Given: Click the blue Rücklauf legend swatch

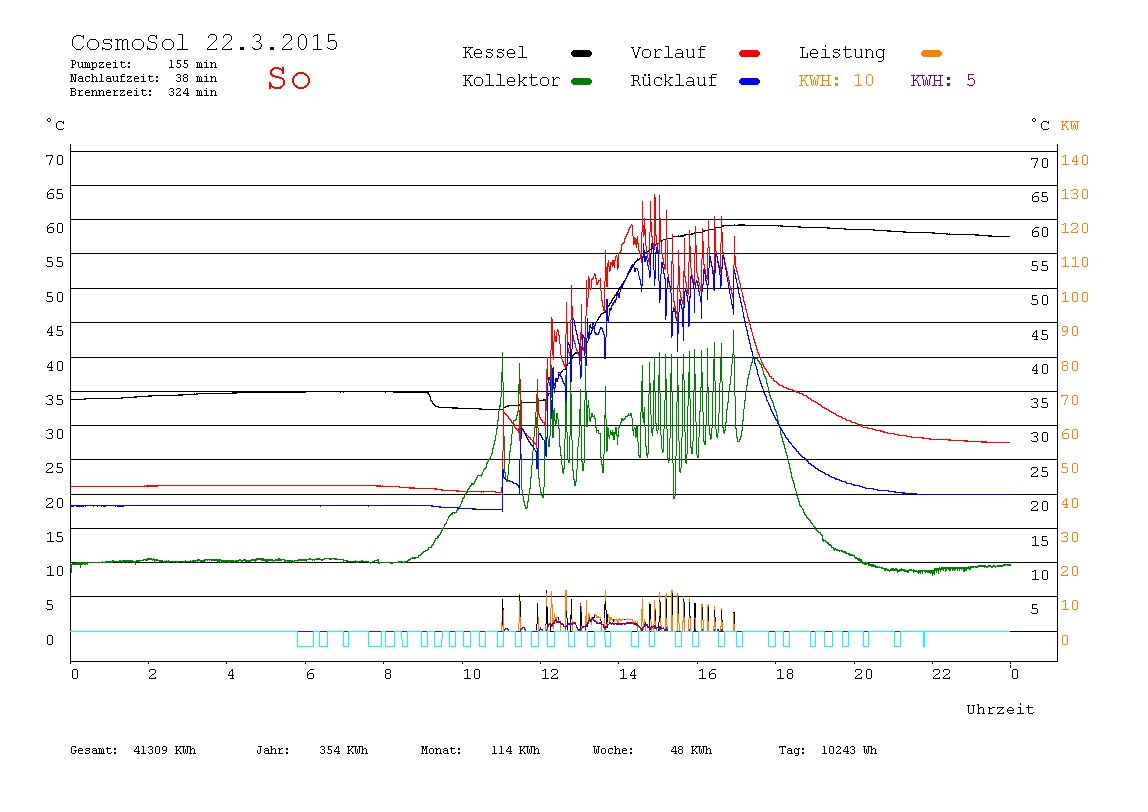Looking at the screenshot, I should pyautogui.click(x=749, y=81).
